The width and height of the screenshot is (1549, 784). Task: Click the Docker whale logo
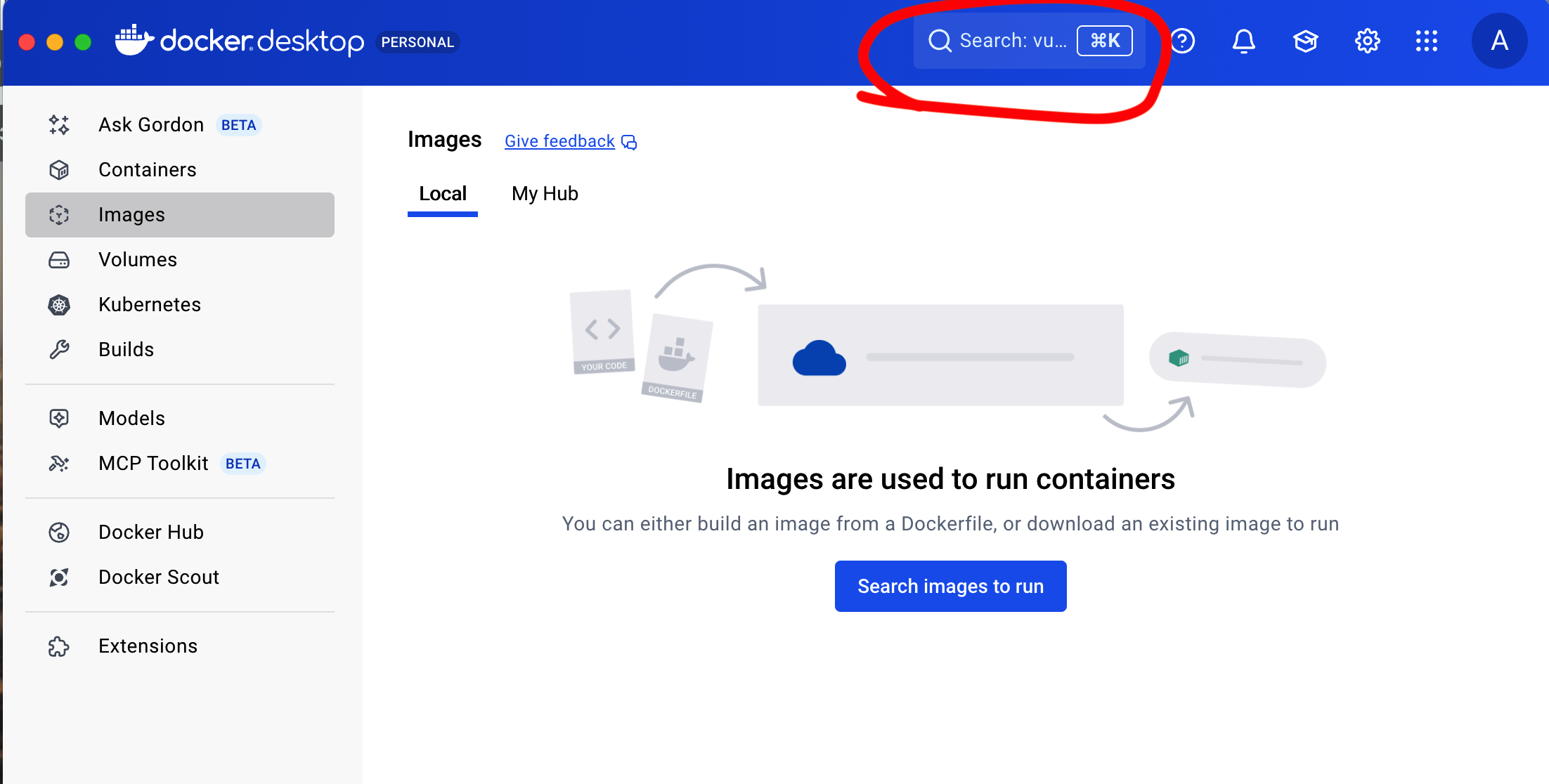click(x=134, y=40)
